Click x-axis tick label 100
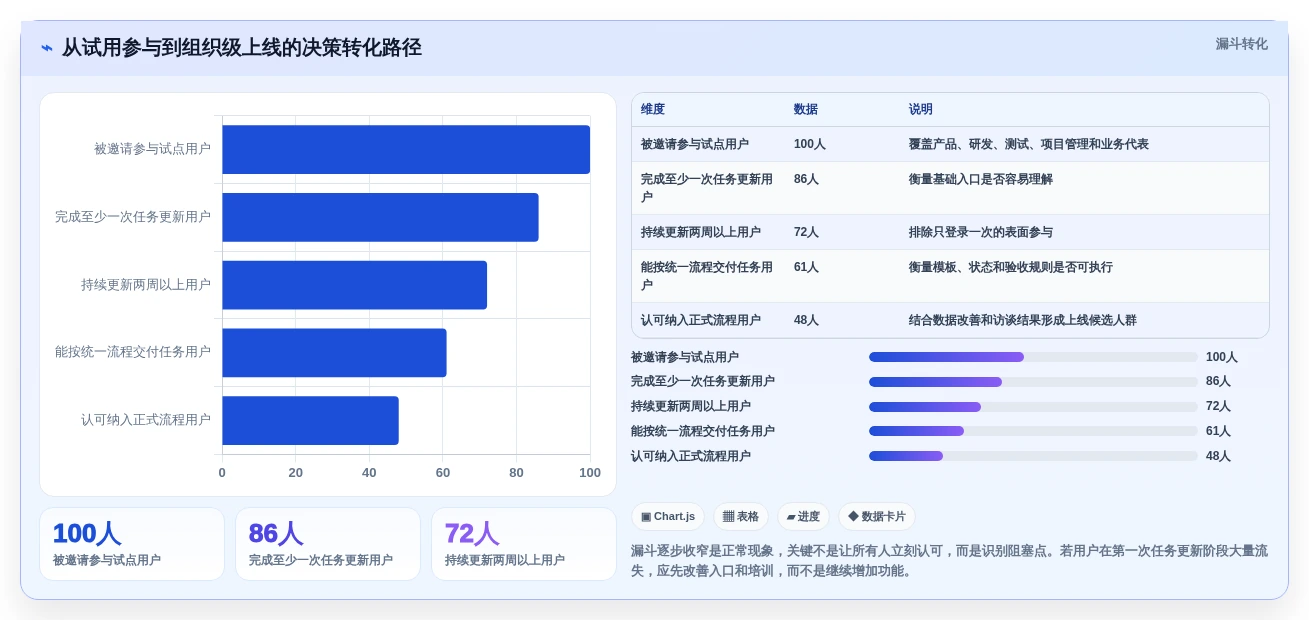Image resolution: width=1309 pixels, height=620 pixels. tap(590, 473)
